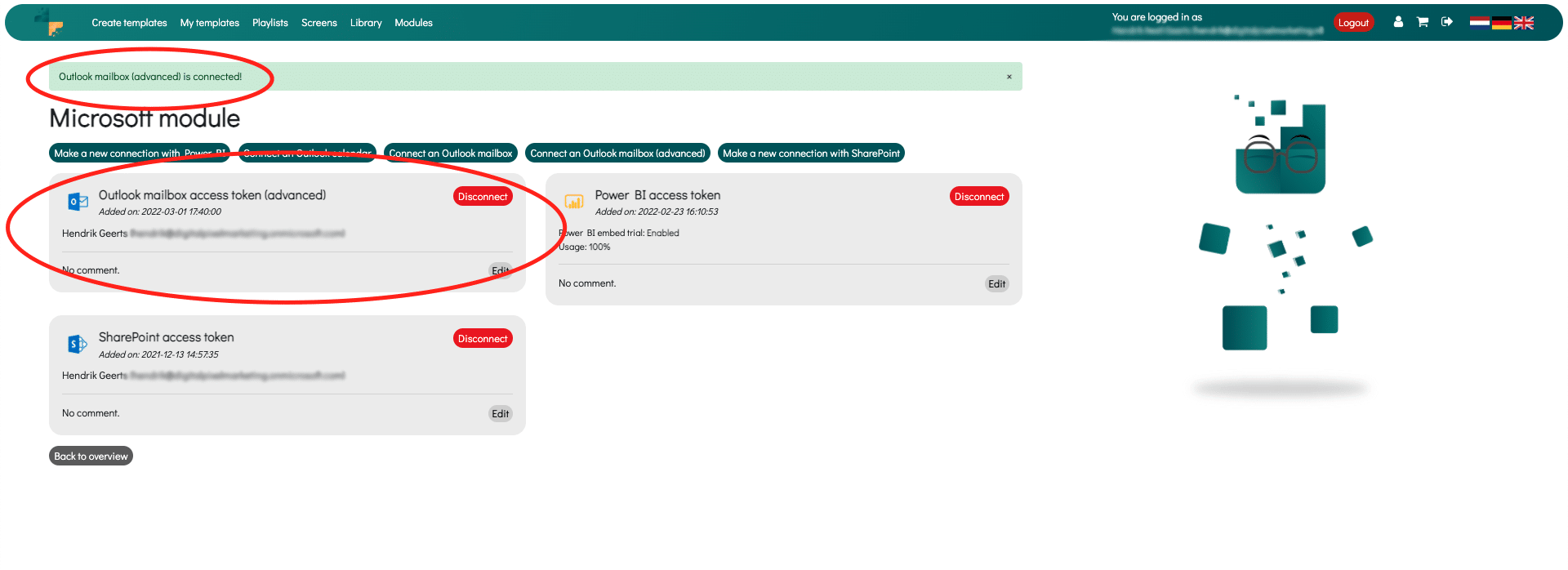Click the 'Power BI access token' title
1568x570 pixels.
[x=657, y=195]
